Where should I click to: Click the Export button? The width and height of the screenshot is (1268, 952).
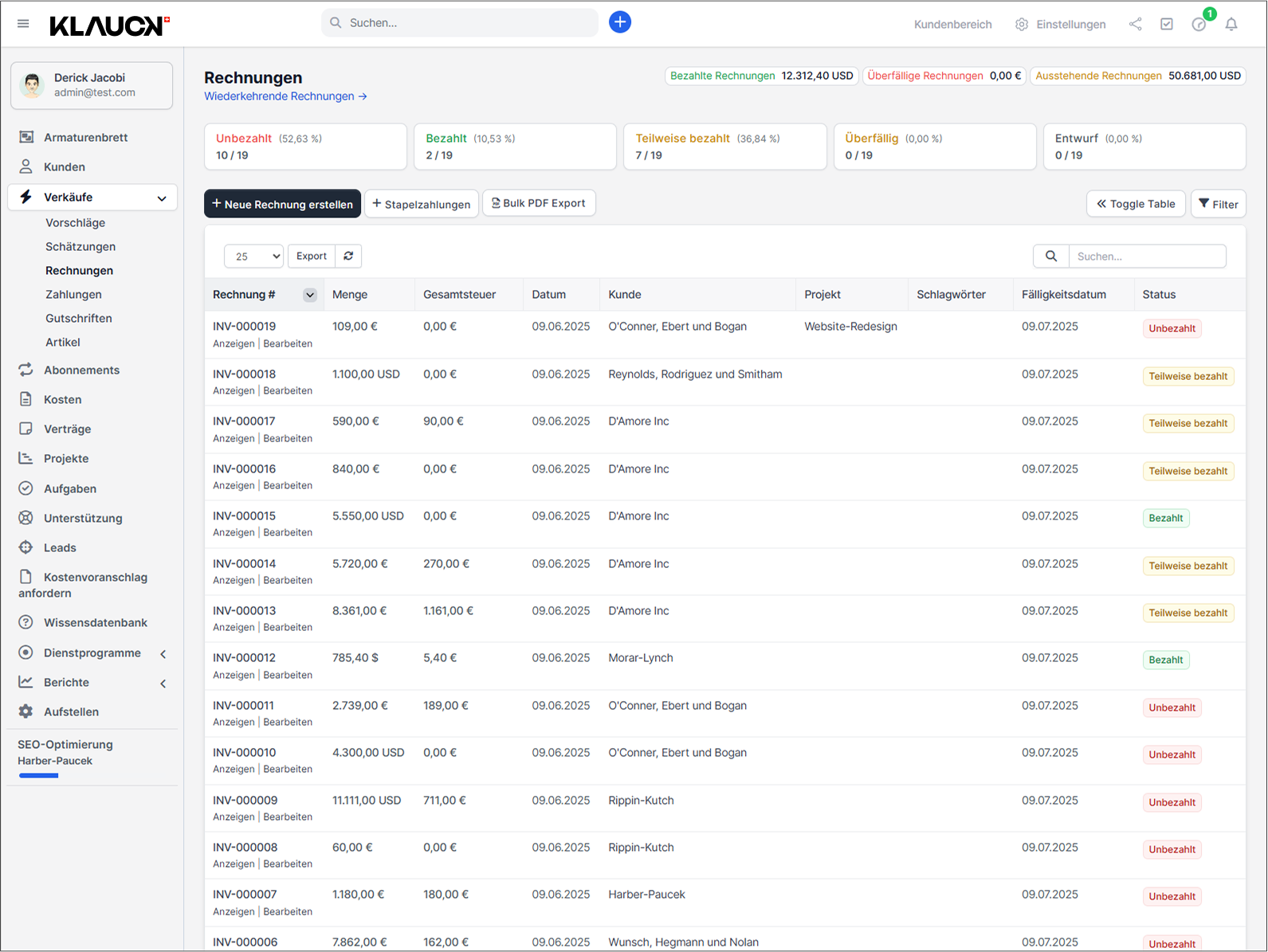pos(312,256)
